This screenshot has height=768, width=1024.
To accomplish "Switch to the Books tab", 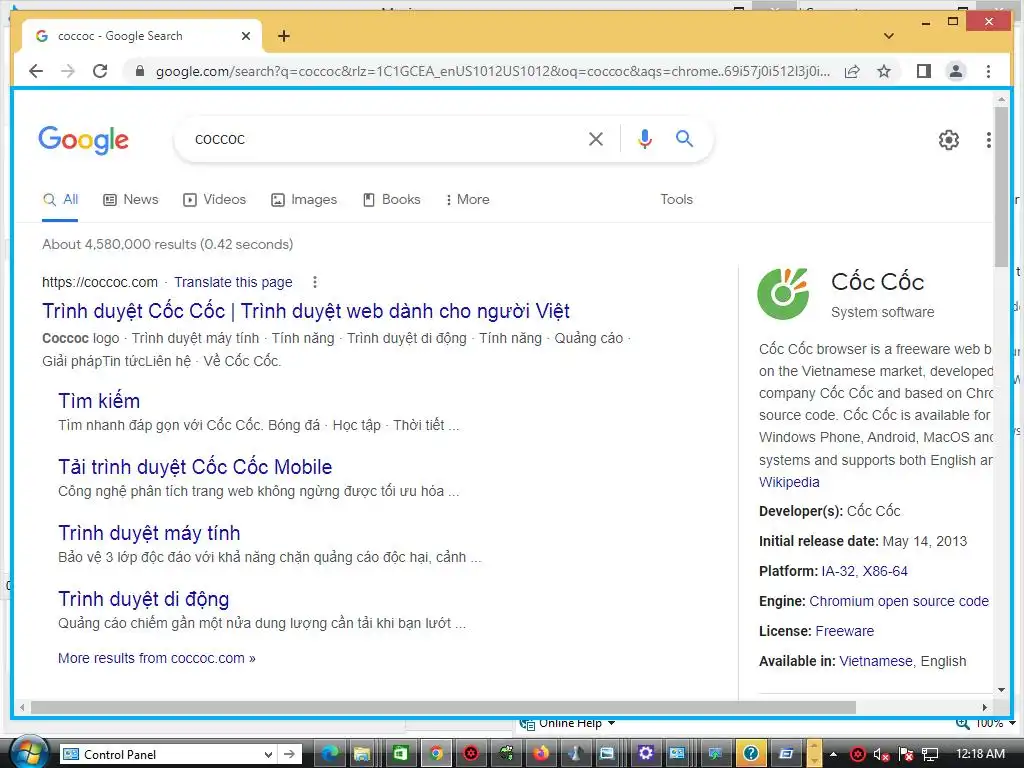I will coord(391,200).
